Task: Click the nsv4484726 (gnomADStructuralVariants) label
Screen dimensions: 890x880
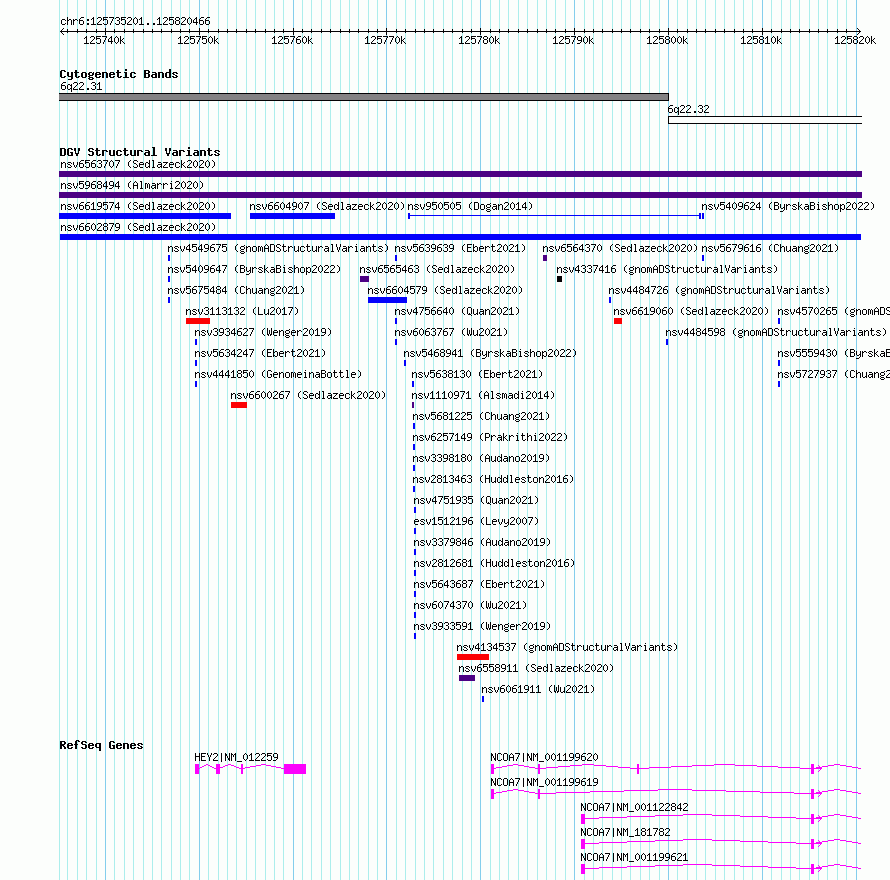Action: 719,290
